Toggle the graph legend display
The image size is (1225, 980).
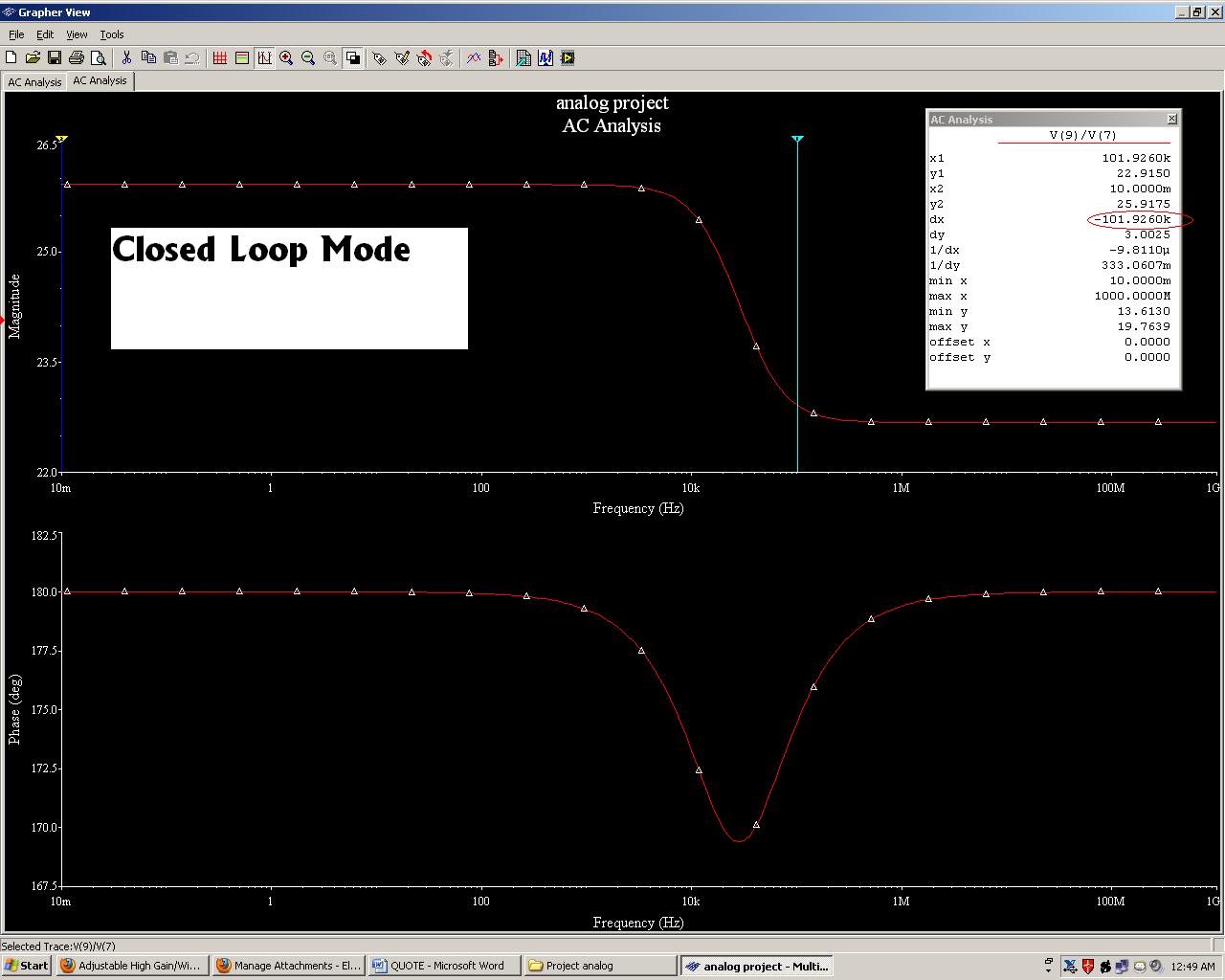(242, 58)
